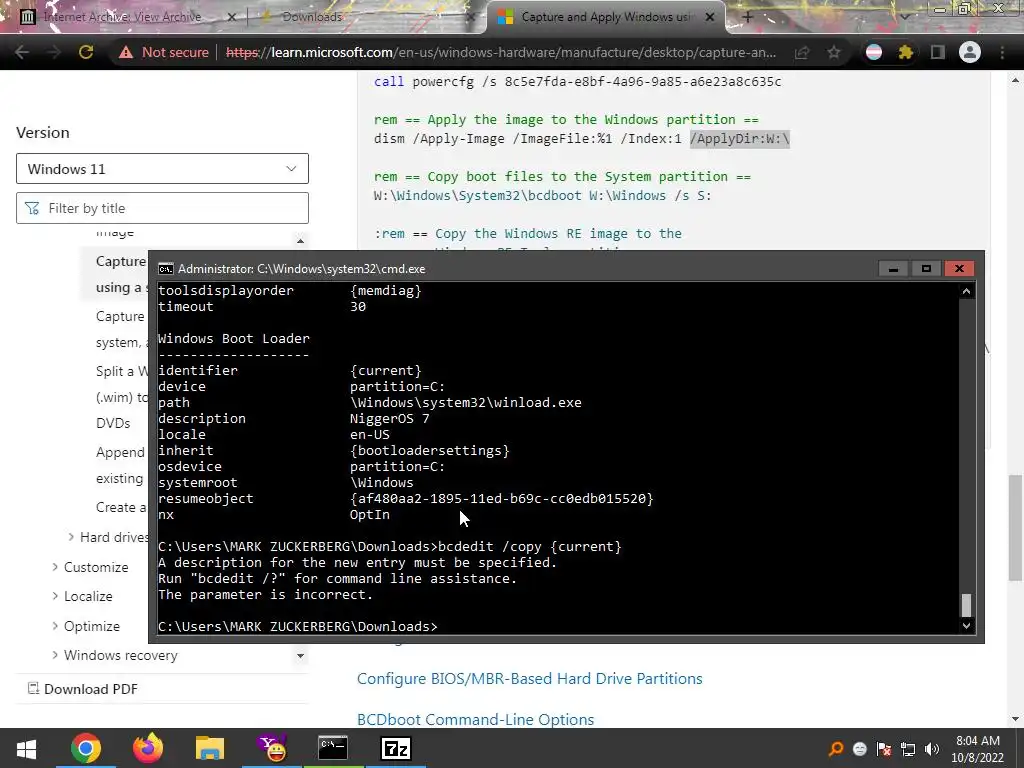Viewport: 1024px width, 768px height.
Task: Open the volume speaker tray icon
Action: 932,749
